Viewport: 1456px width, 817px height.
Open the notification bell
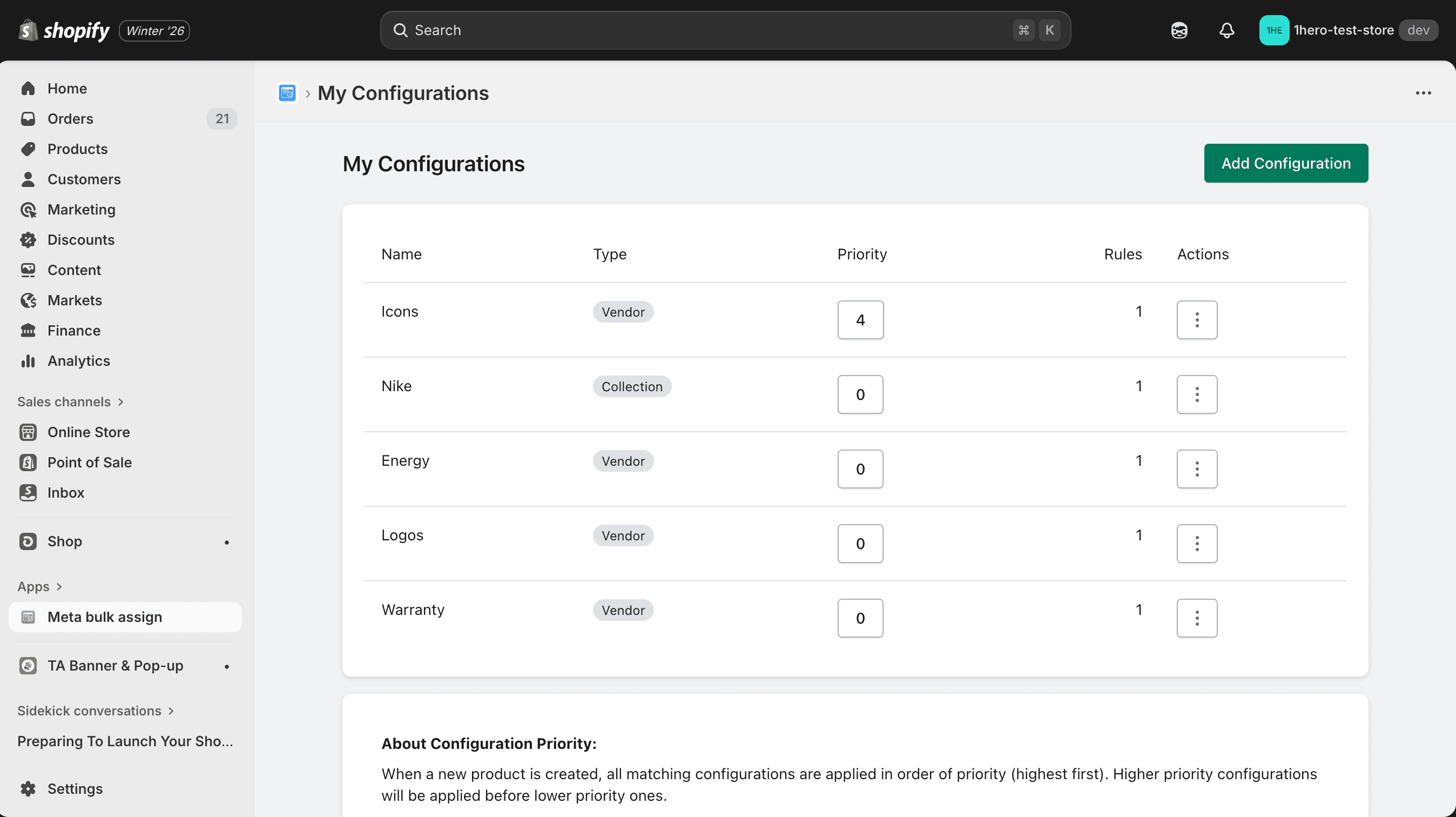pos(1226,30)
